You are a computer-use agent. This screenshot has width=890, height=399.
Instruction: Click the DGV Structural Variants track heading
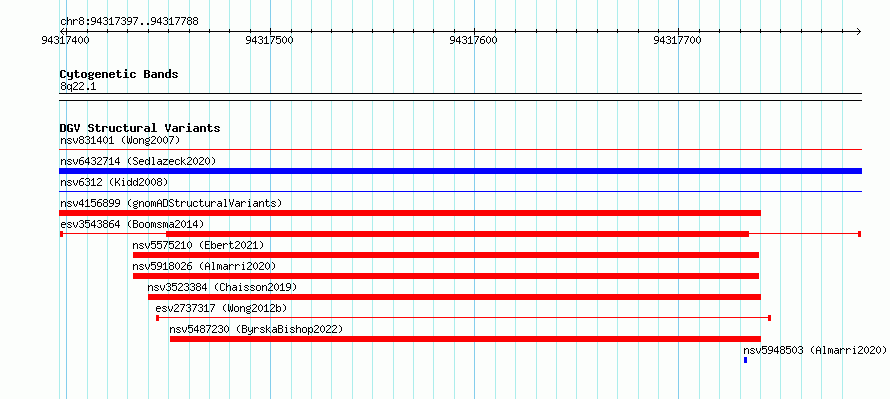click(x=140, y=128)
